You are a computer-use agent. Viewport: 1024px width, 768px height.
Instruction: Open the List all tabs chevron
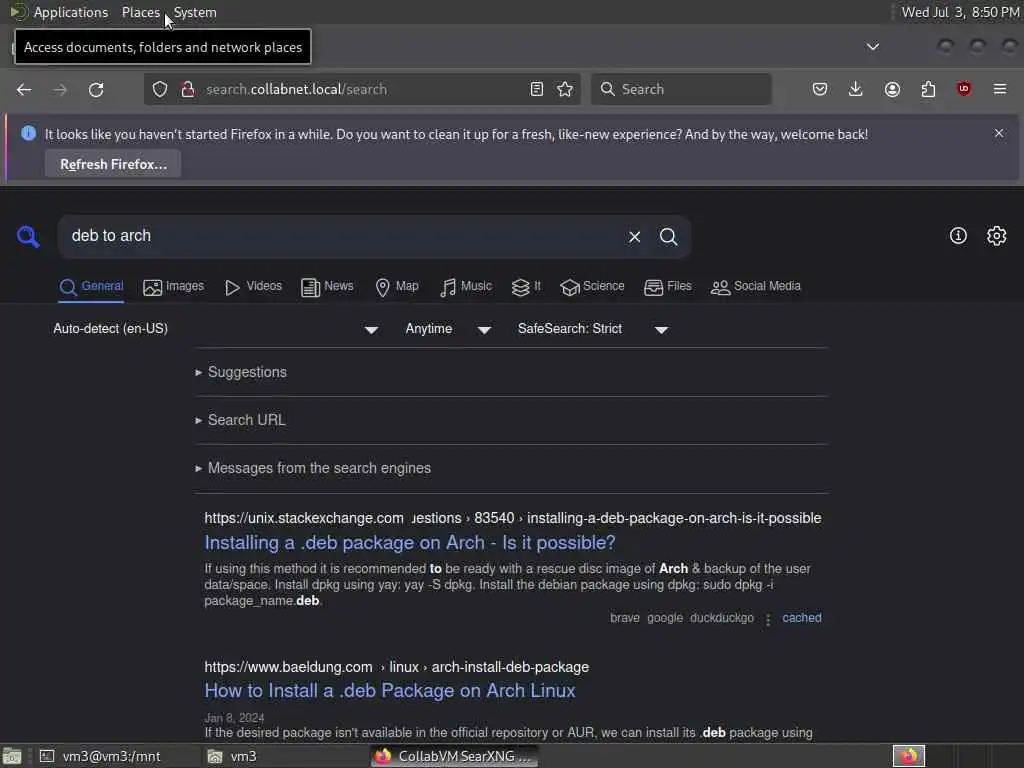point(872,47)
